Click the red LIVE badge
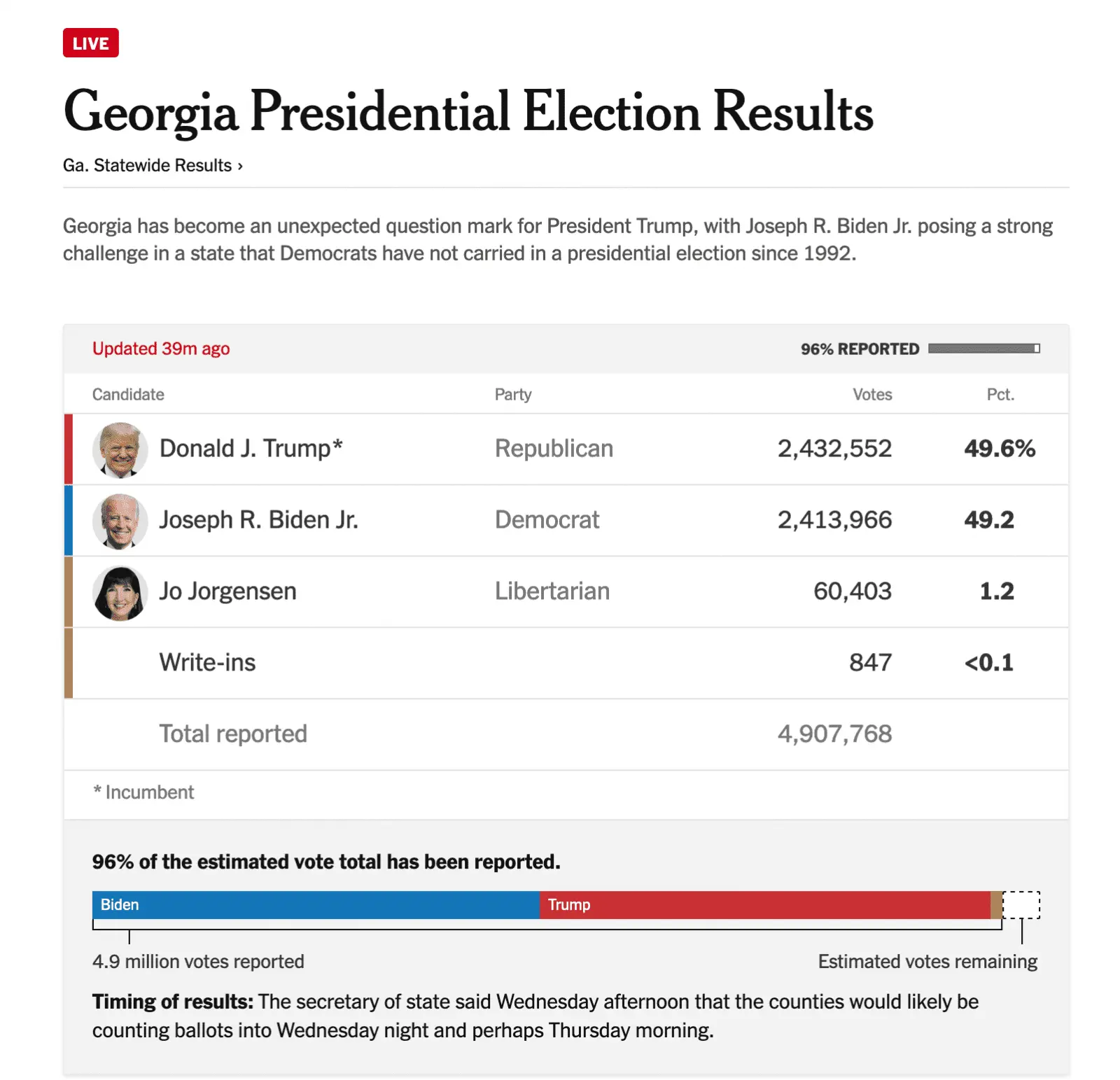Screen dimensions: 1120x1080 (90, 43)
